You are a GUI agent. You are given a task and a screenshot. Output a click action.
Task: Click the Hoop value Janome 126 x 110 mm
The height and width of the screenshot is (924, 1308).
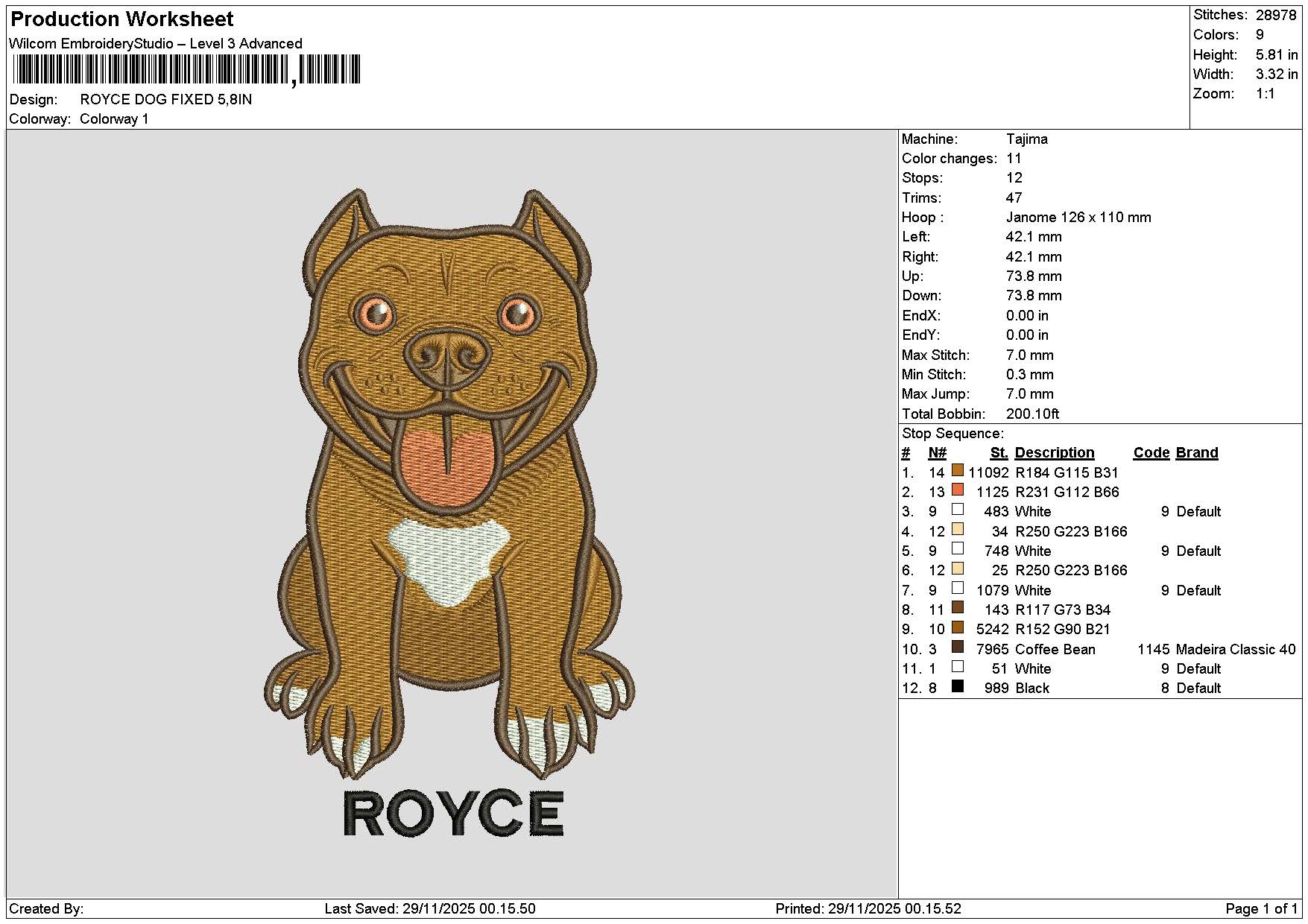pos(1078,218)
